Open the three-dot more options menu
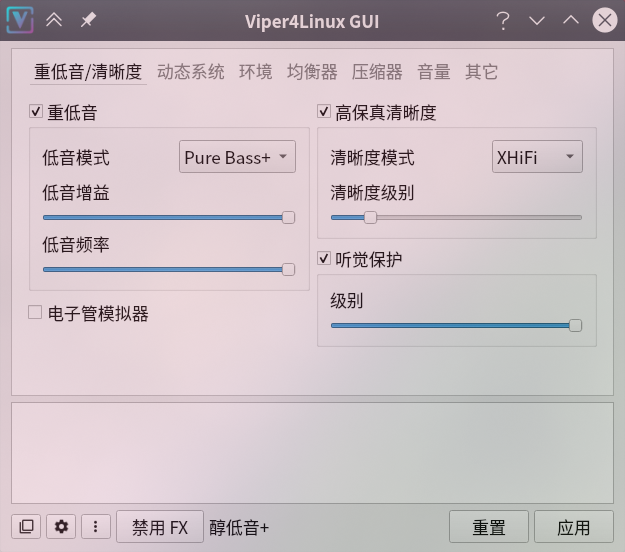Viewport: 625px width, 552px height. (x=96, y=526)
